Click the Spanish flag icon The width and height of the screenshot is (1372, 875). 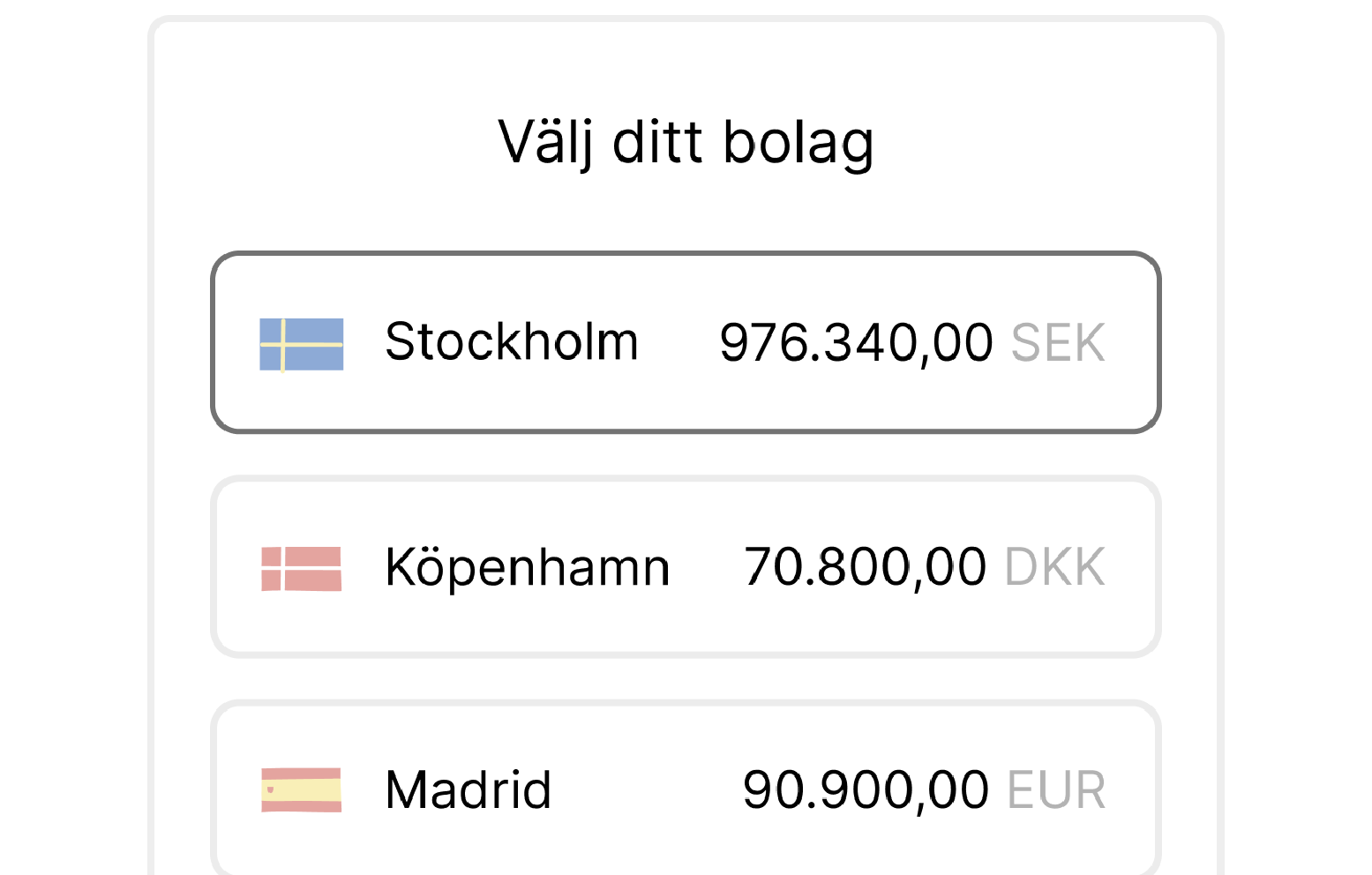pos(302,789)
